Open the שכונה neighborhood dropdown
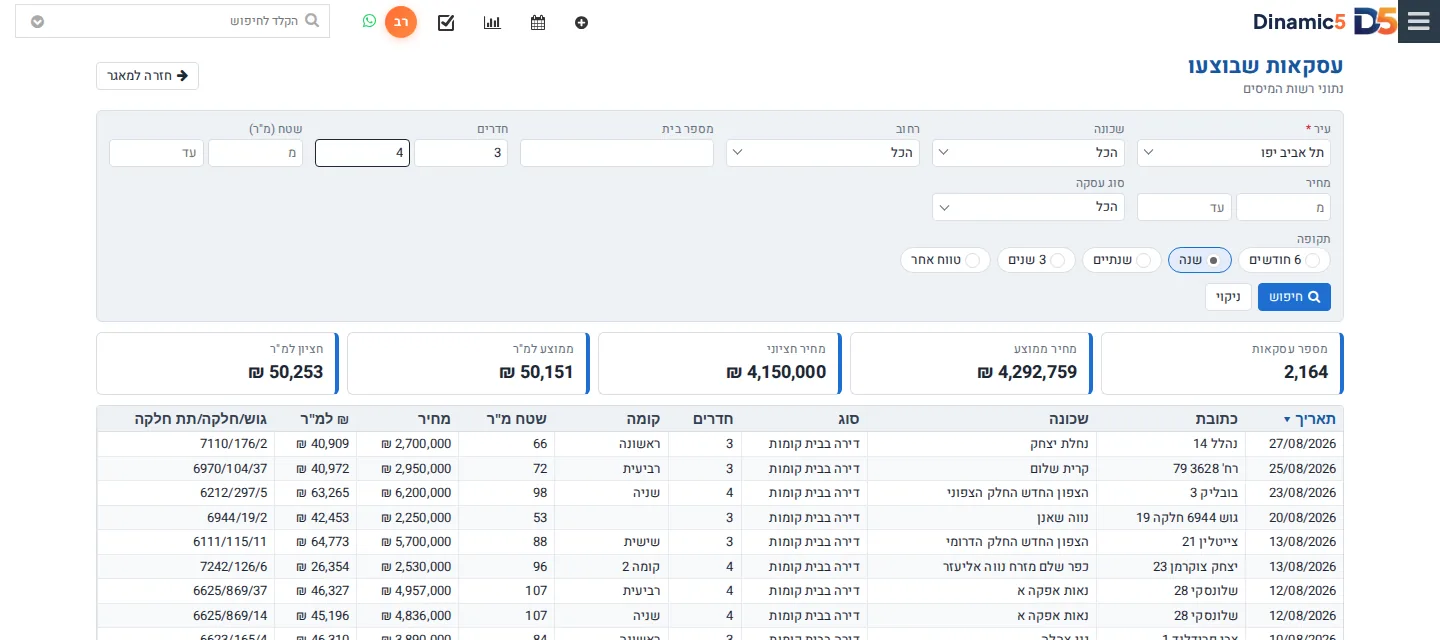The width and height of the screenshot is (1440, 640). click(x=1029, y=153)
